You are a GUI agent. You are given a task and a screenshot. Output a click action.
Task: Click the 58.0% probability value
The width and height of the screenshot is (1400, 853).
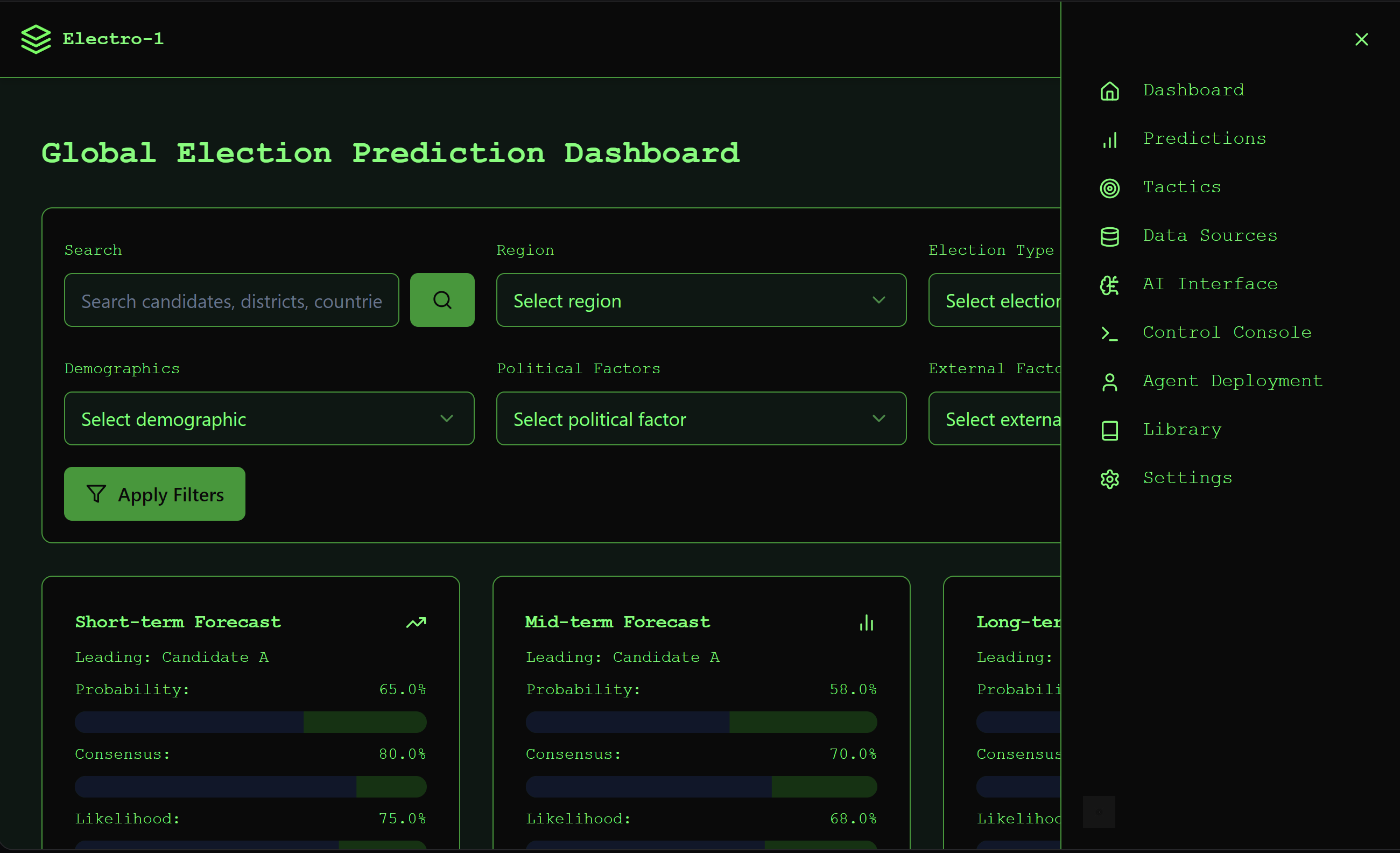pos(853,689)
